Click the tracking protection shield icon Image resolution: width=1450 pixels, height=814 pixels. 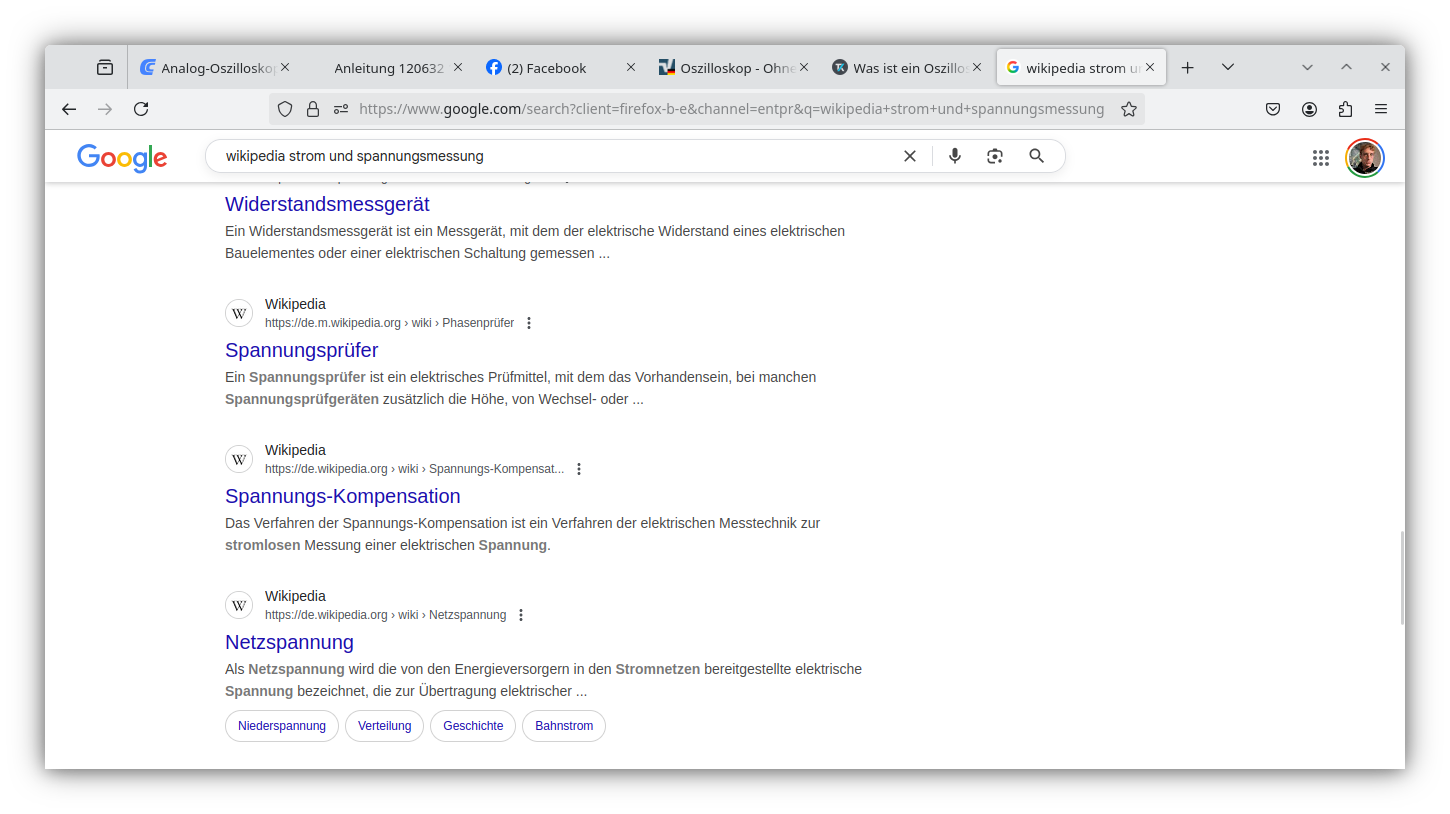[x=285, y=109]
